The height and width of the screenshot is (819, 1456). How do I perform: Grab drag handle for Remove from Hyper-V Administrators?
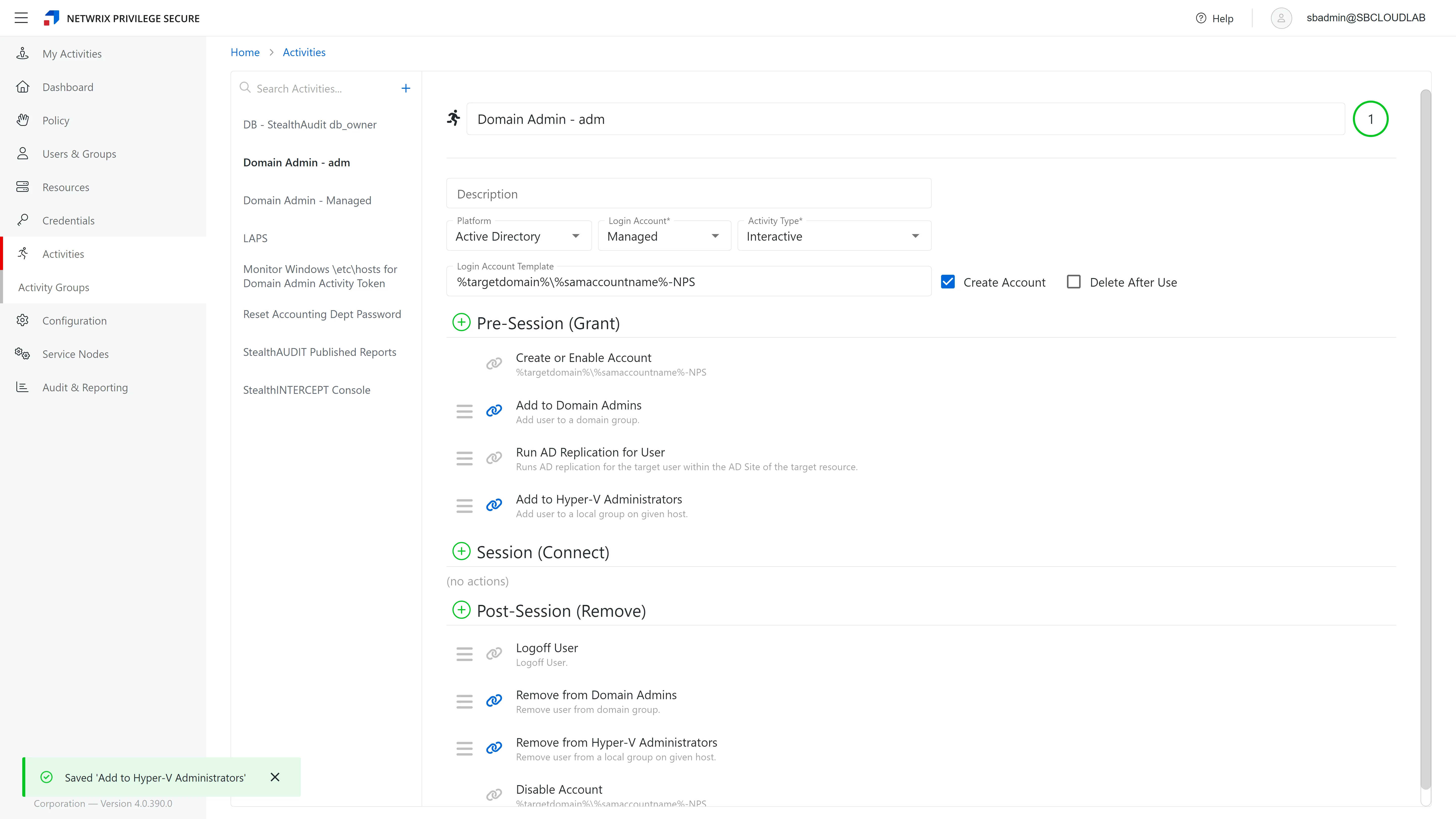(x=465, y=749)
